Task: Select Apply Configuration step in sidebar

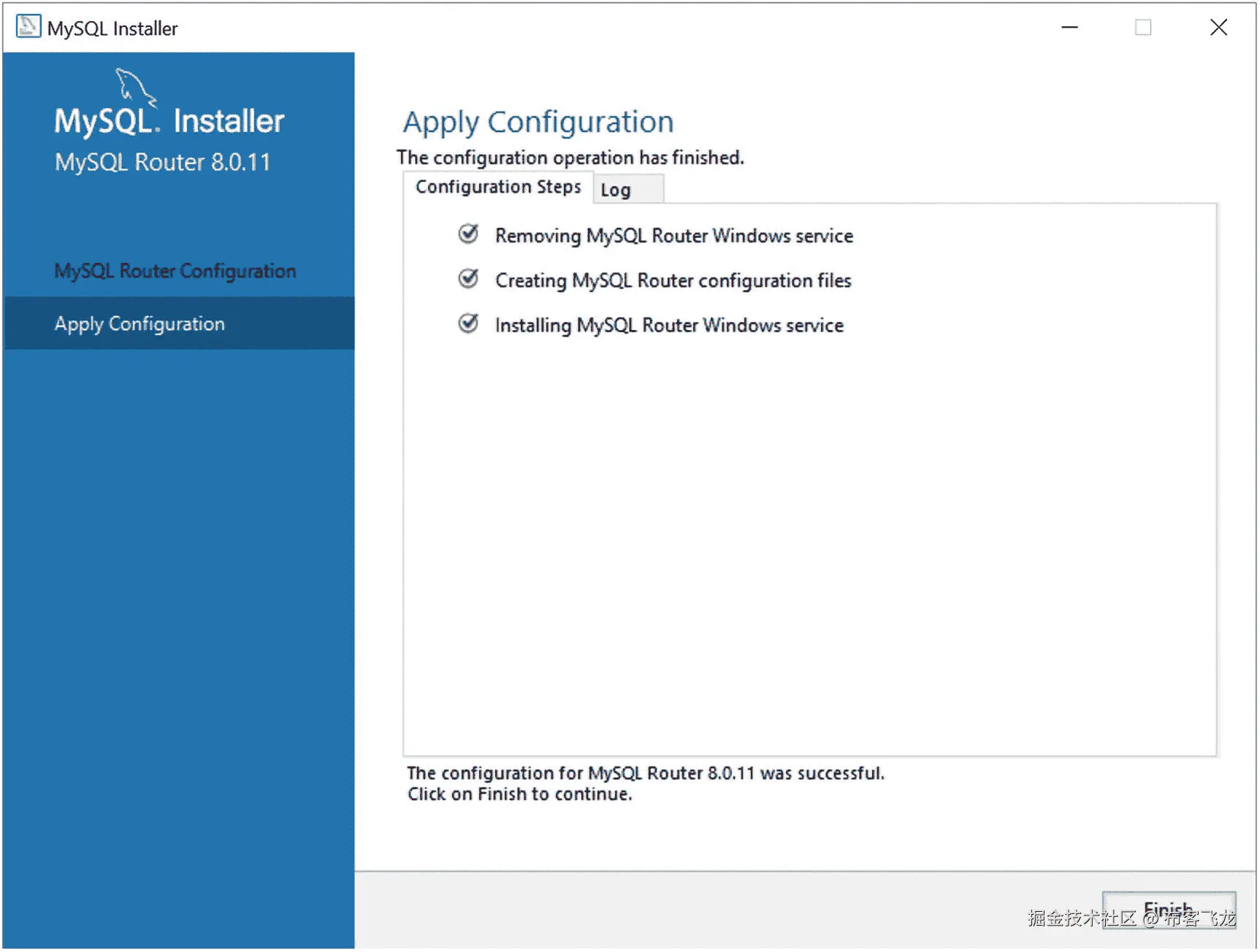Action: pos(180,323)
